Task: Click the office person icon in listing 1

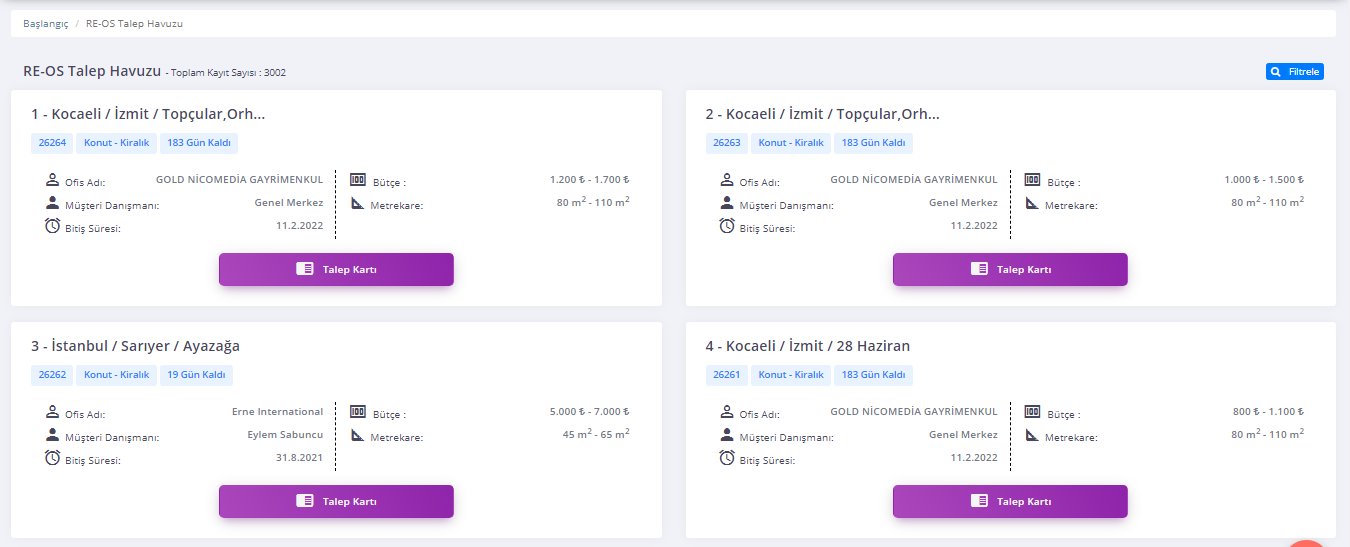Action: pyautogui.click(x=53, y=181)
